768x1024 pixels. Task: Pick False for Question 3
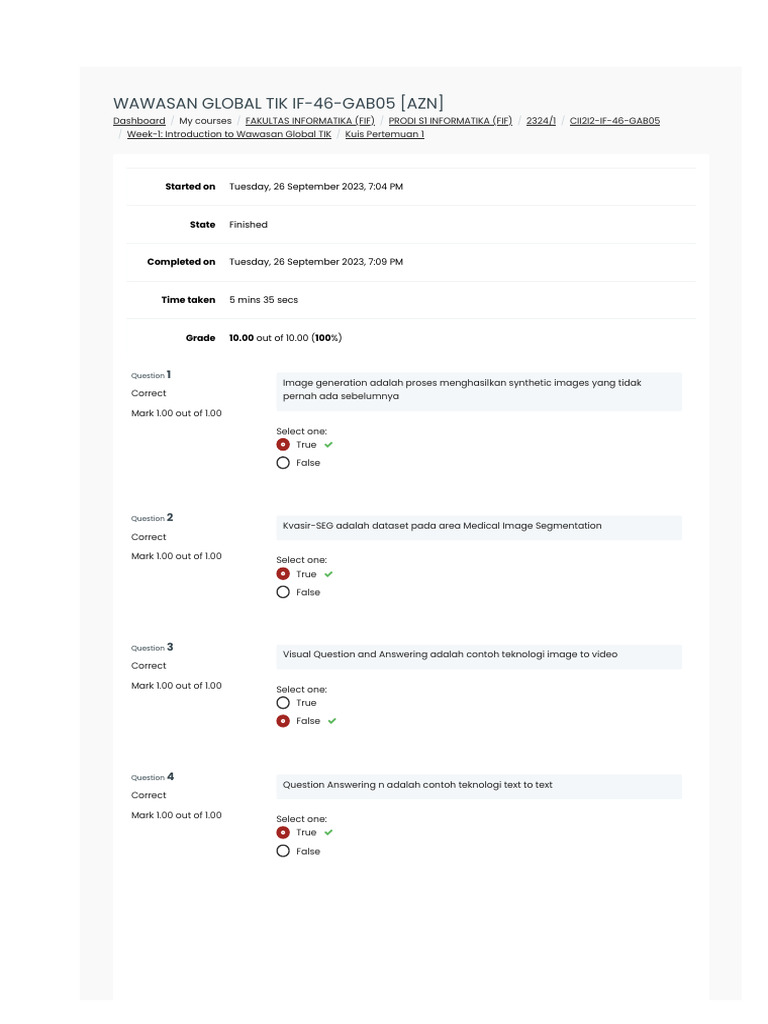coord(283,721)
